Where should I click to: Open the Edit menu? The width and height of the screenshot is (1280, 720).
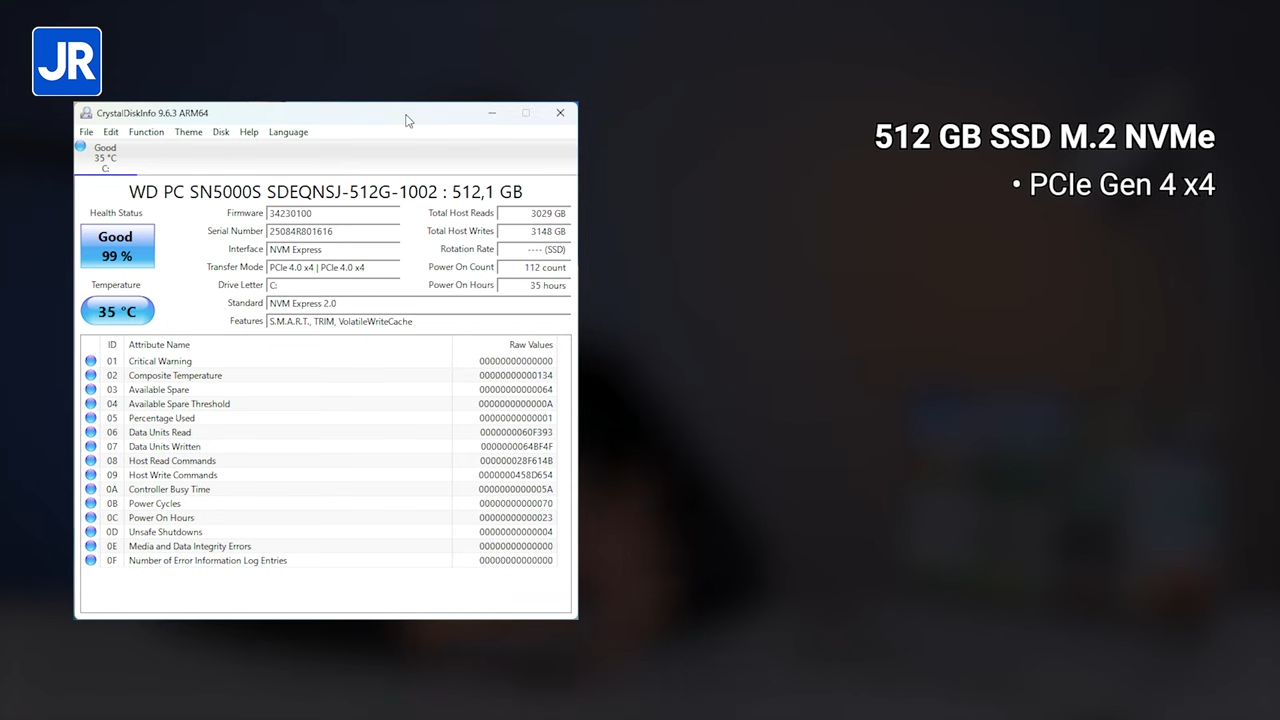click(x=111, y=132)
